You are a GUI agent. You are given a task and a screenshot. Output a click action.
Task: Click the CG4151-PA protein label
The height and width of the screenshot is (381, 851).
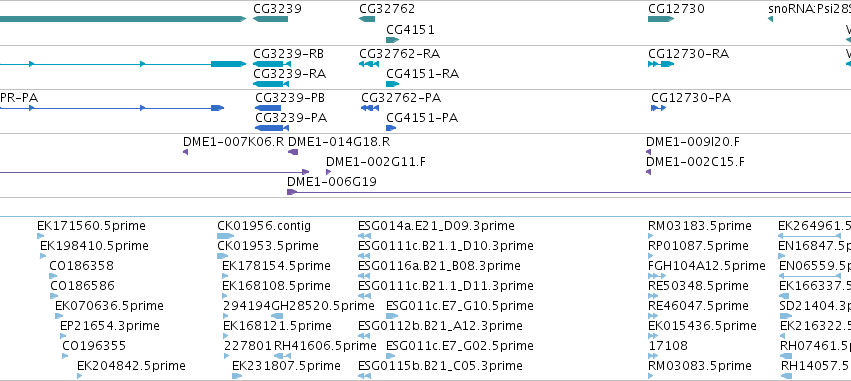click(422, 118)
